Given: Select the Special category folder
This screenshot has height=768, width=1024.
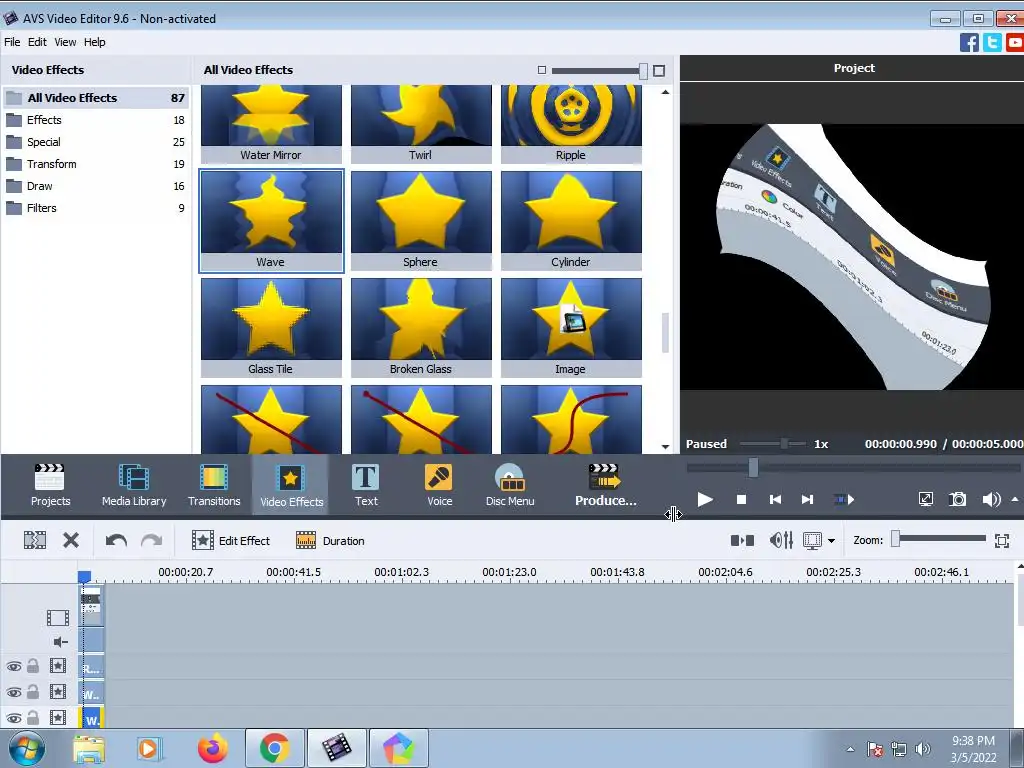Looking at the screenshot, I should [96, 142].
